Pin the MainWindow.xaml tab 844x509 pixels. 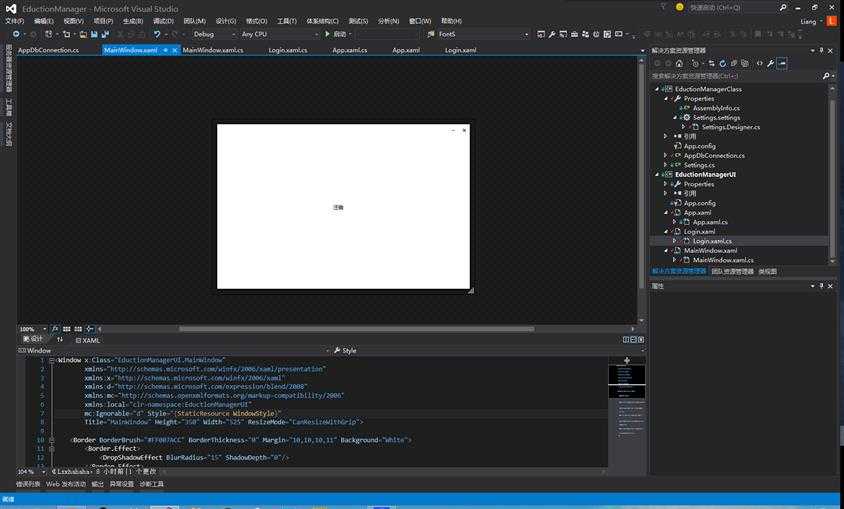click(x=165, y=50)
